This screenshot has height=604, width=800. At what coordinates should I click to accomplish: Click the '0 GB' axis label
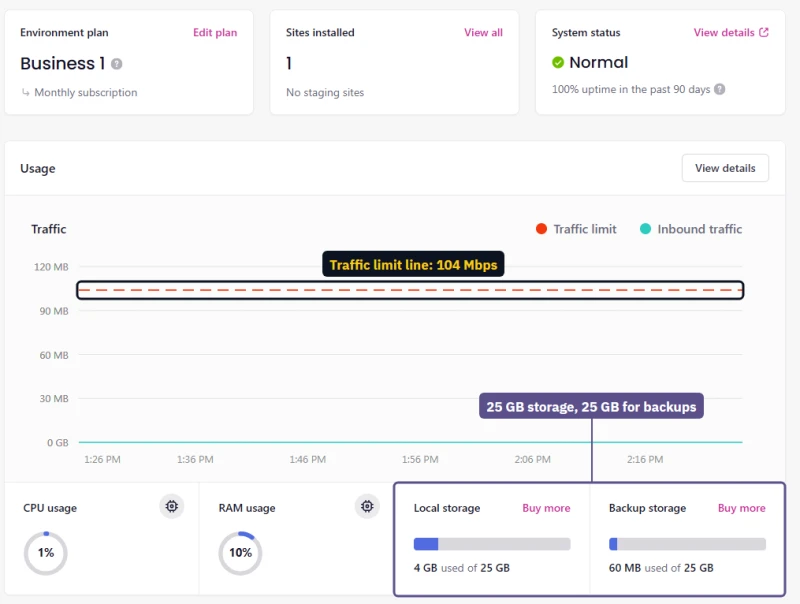click(x=58, y=443)
